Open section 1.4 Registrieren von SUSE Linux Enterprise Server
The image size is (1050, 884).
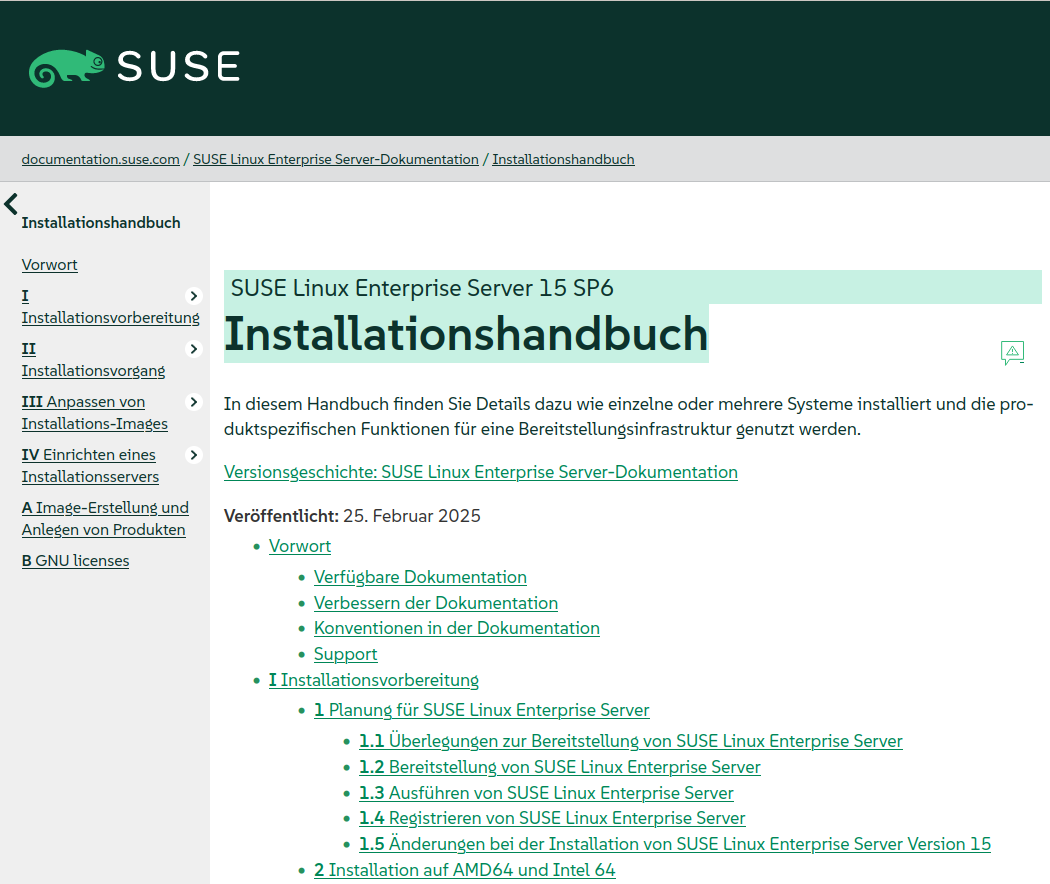[552, 817]
